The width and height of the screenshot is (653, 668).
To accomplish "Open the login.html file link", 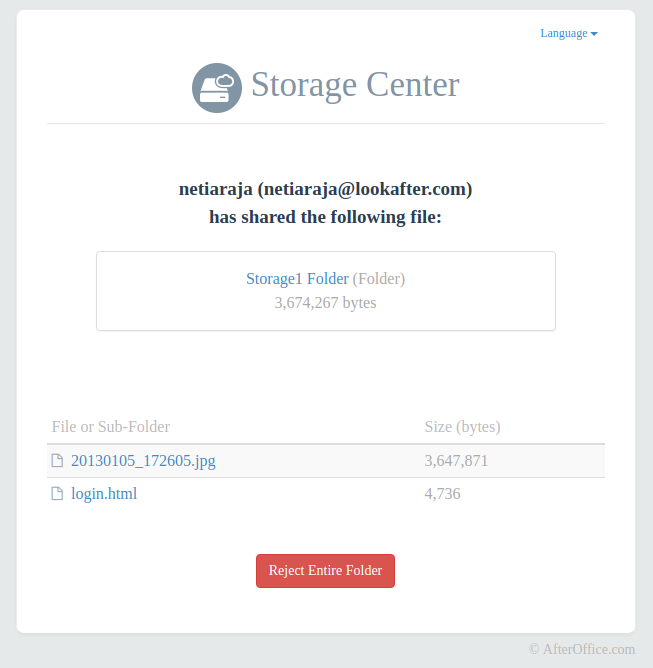I will (x=104, y=494).
